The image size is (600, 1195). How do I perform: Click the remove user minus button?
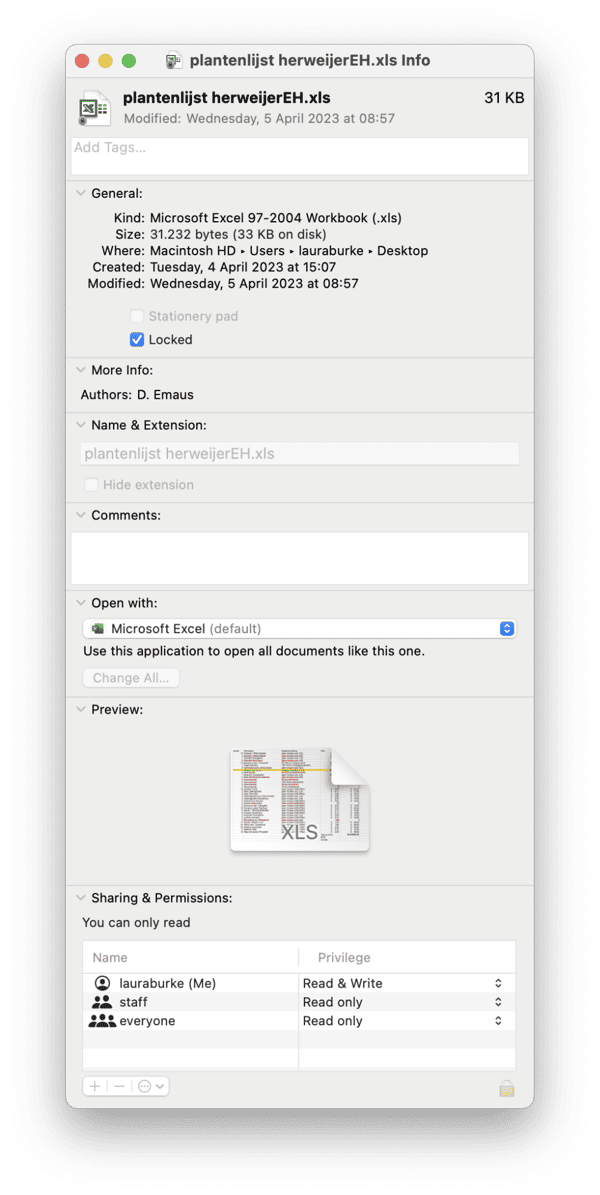click(x=119, y=1085)
